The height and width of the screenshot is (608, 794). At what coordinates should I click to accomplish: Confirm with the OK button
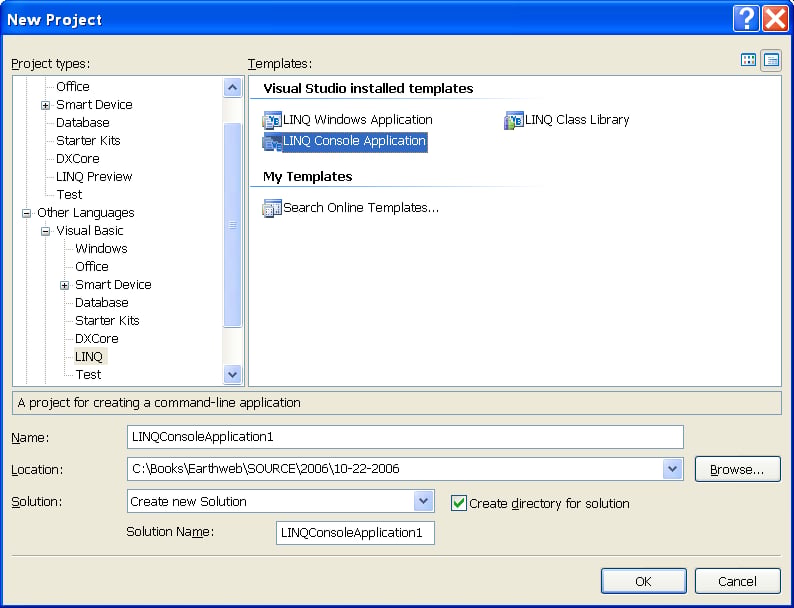click(644, 581)
